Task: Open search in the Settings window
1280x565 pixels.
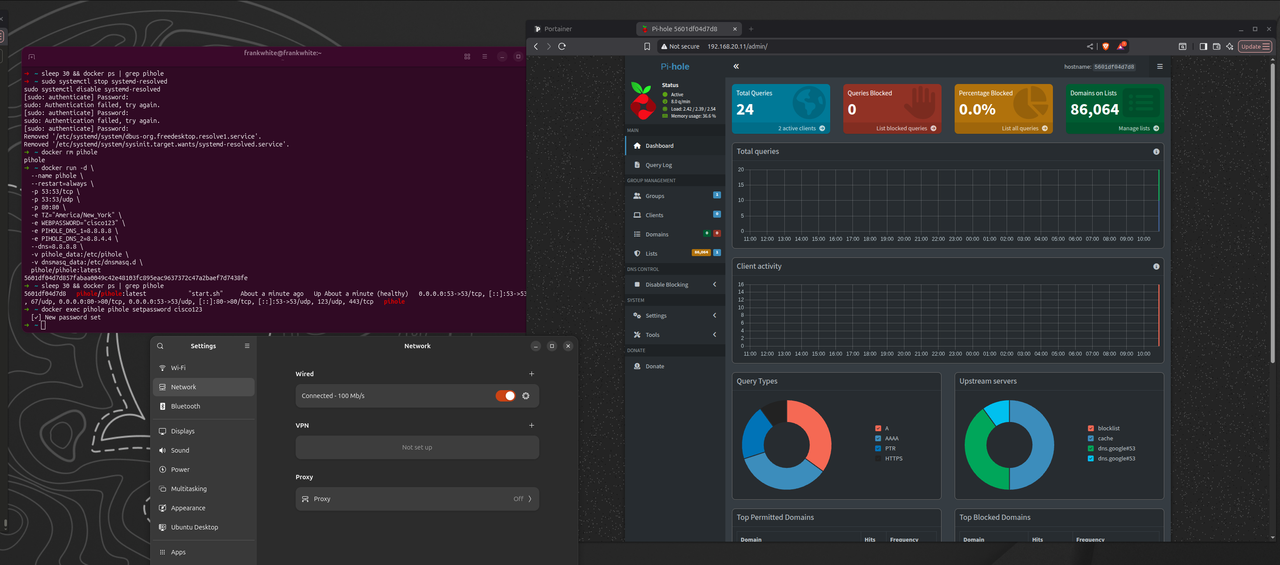Action: pos(160,346)
